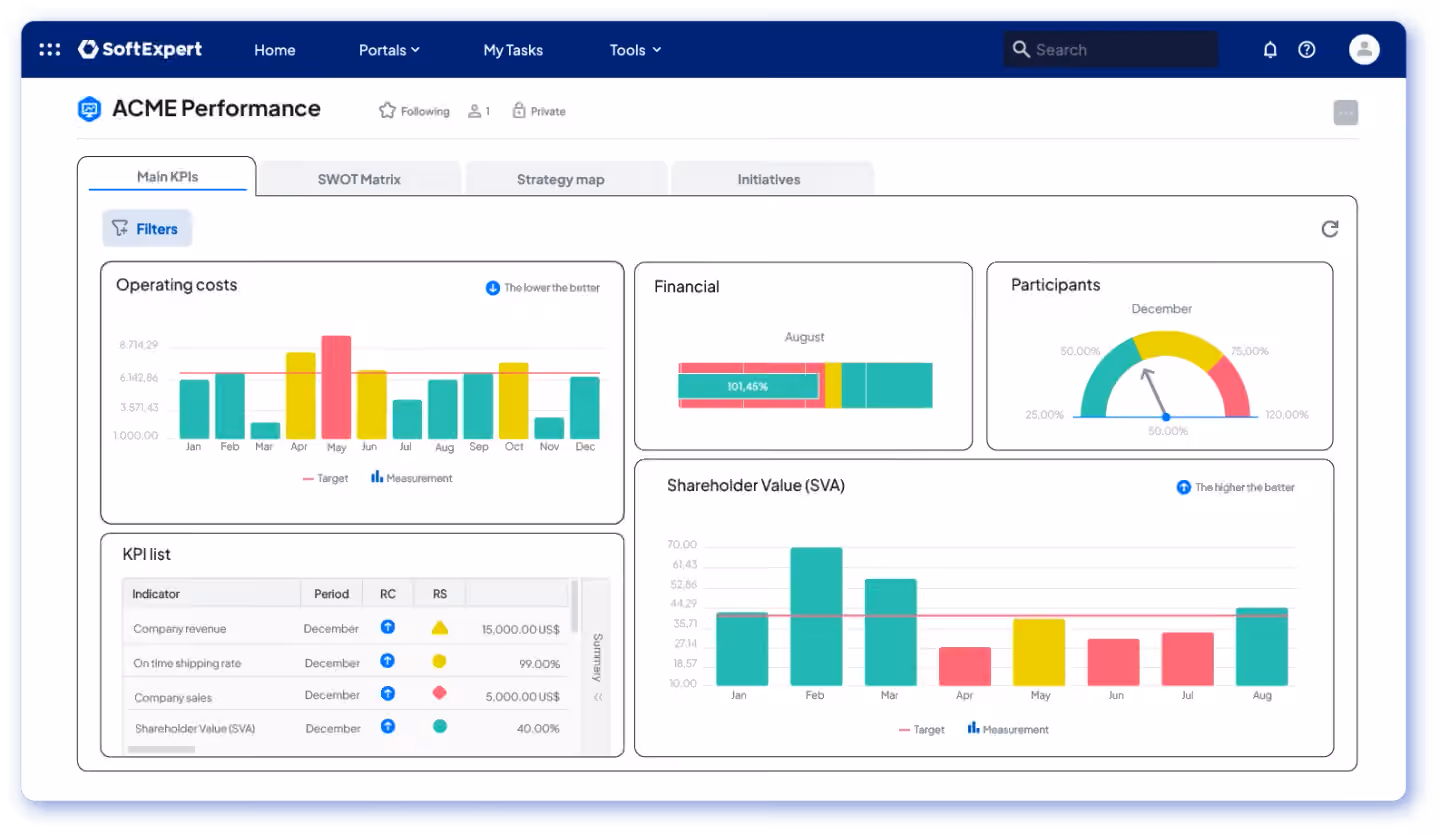Click the Feb bar in Shareholder Value chart
1440x835 pixels.
point(816,616)
